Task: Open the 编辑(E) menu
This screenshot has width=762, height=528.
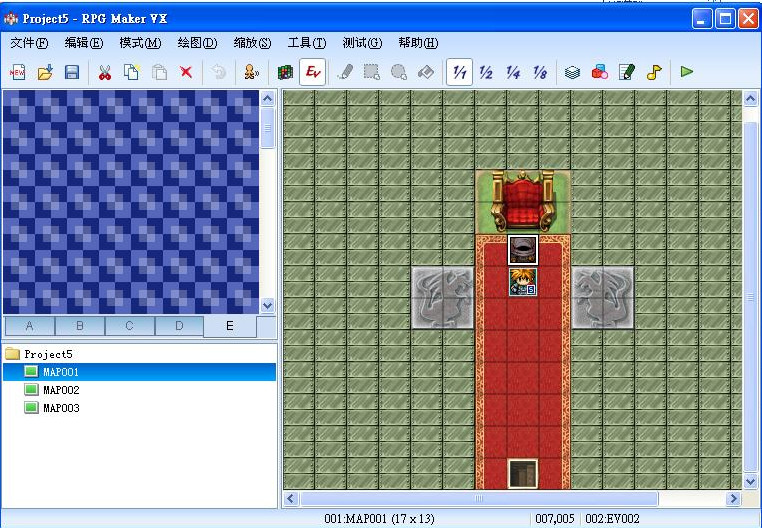Action: coord(84,43)
